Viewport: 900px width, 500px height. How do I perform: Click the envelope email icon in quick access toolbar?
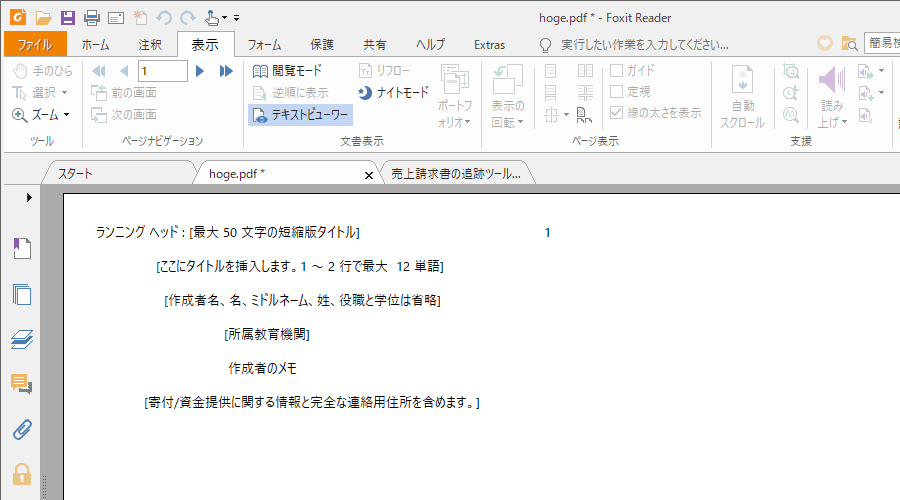pos(116,18)
